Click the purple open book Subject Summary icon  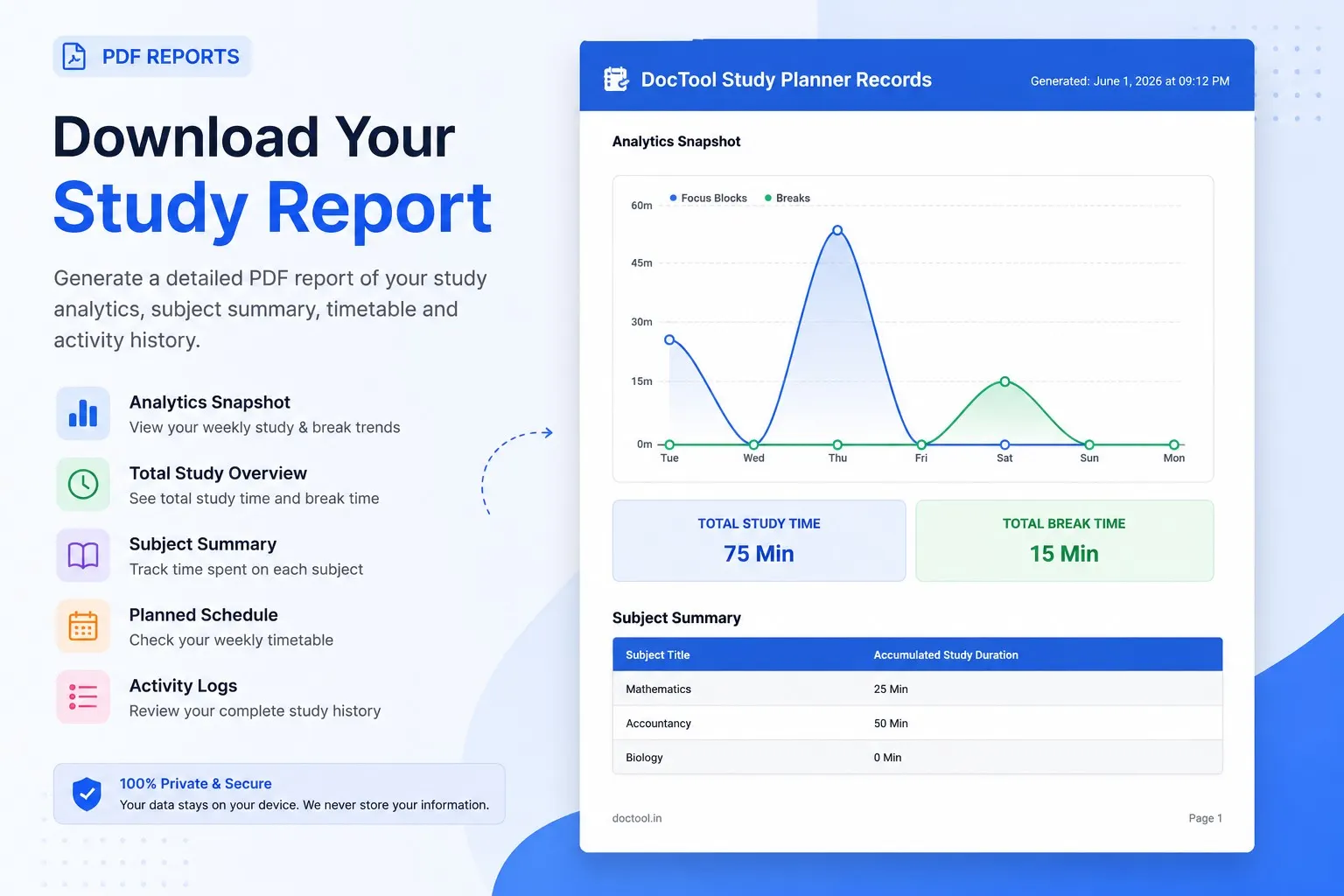coord(83,555)
